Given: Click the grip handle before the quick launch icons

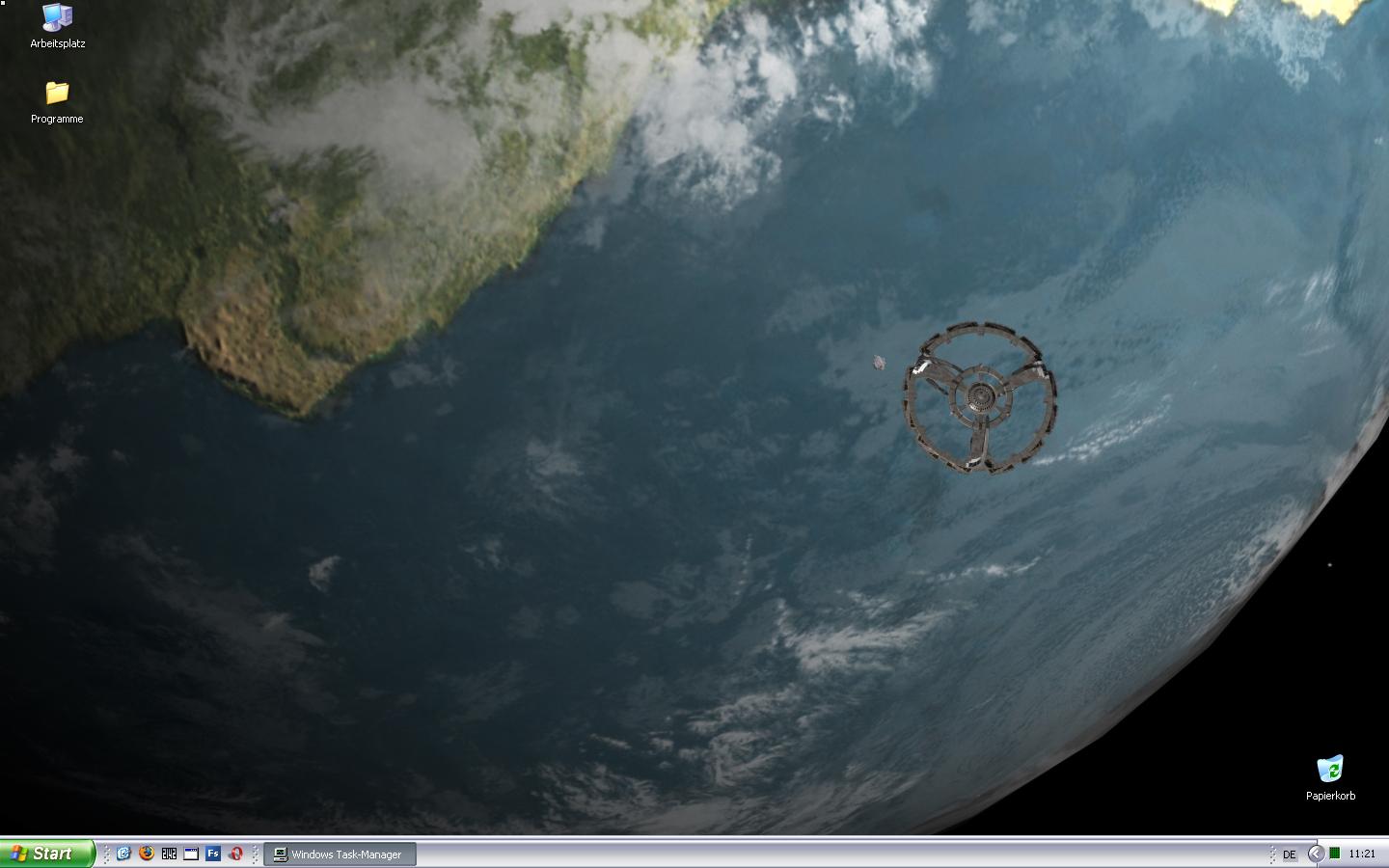Looking at the screenshot, I should (106, 854).
